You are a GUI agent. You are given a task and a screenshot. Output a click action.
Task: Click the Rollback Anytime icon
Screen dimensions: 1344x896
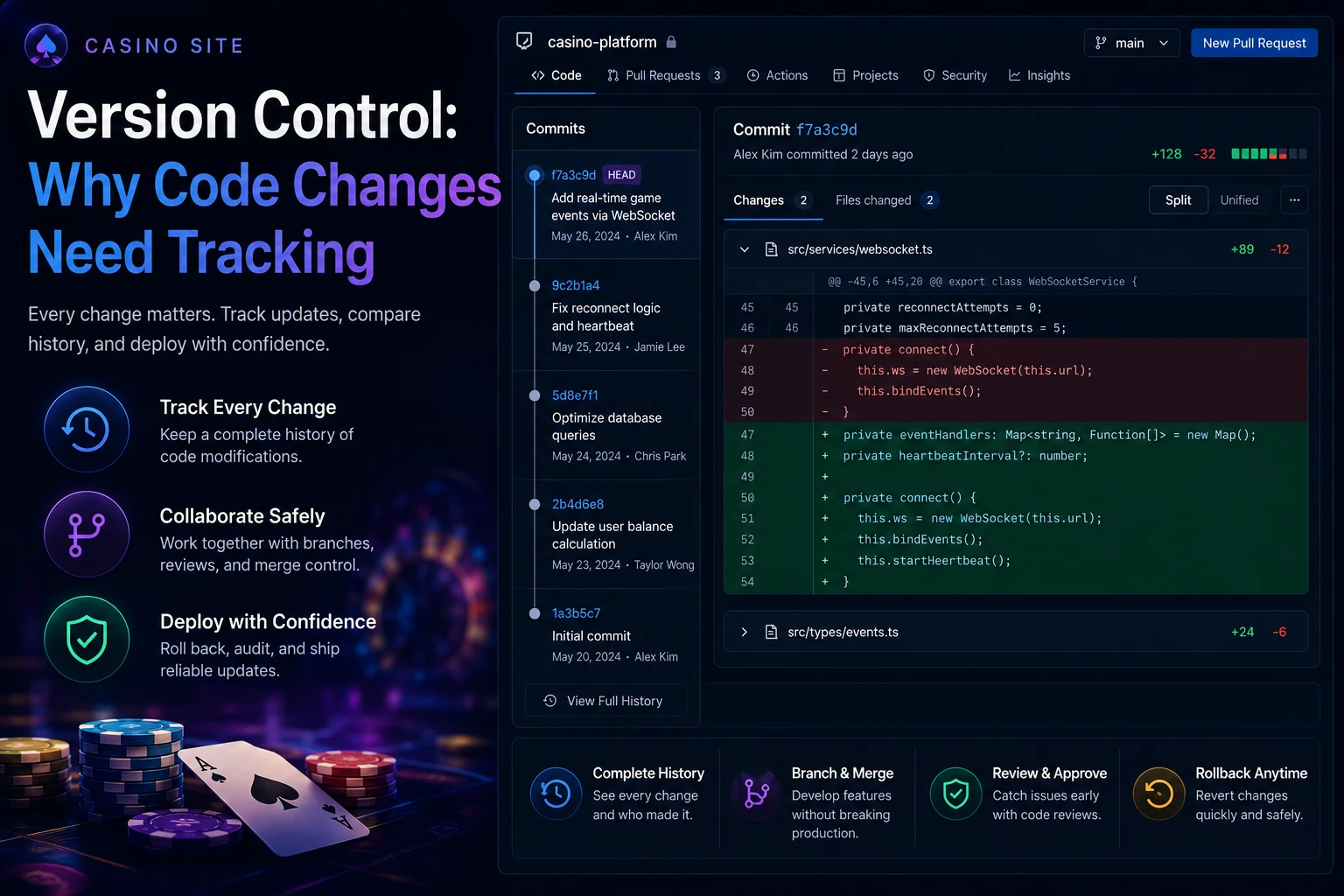tap(1158, 794)
